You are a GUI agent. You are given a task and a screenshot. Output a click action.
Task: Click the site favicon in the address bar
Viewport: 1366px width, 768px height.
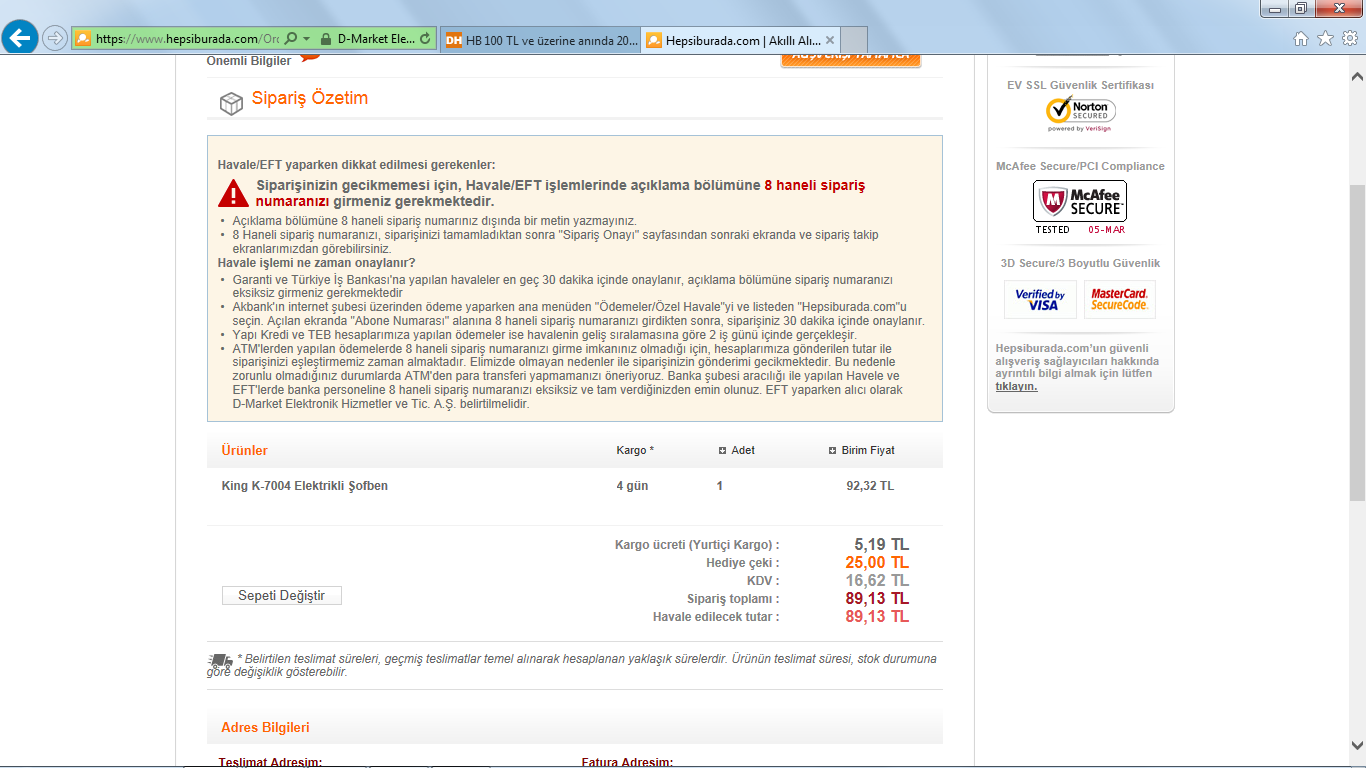click(x=83, y=39)
